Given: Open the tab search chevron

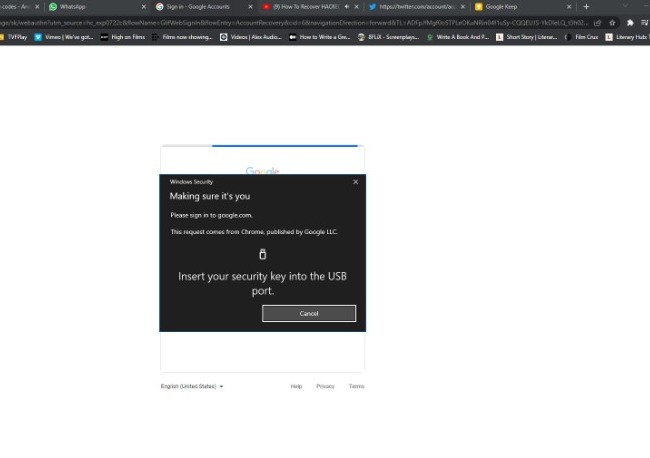Looking at the screenshot, I should tap(625, 6).
